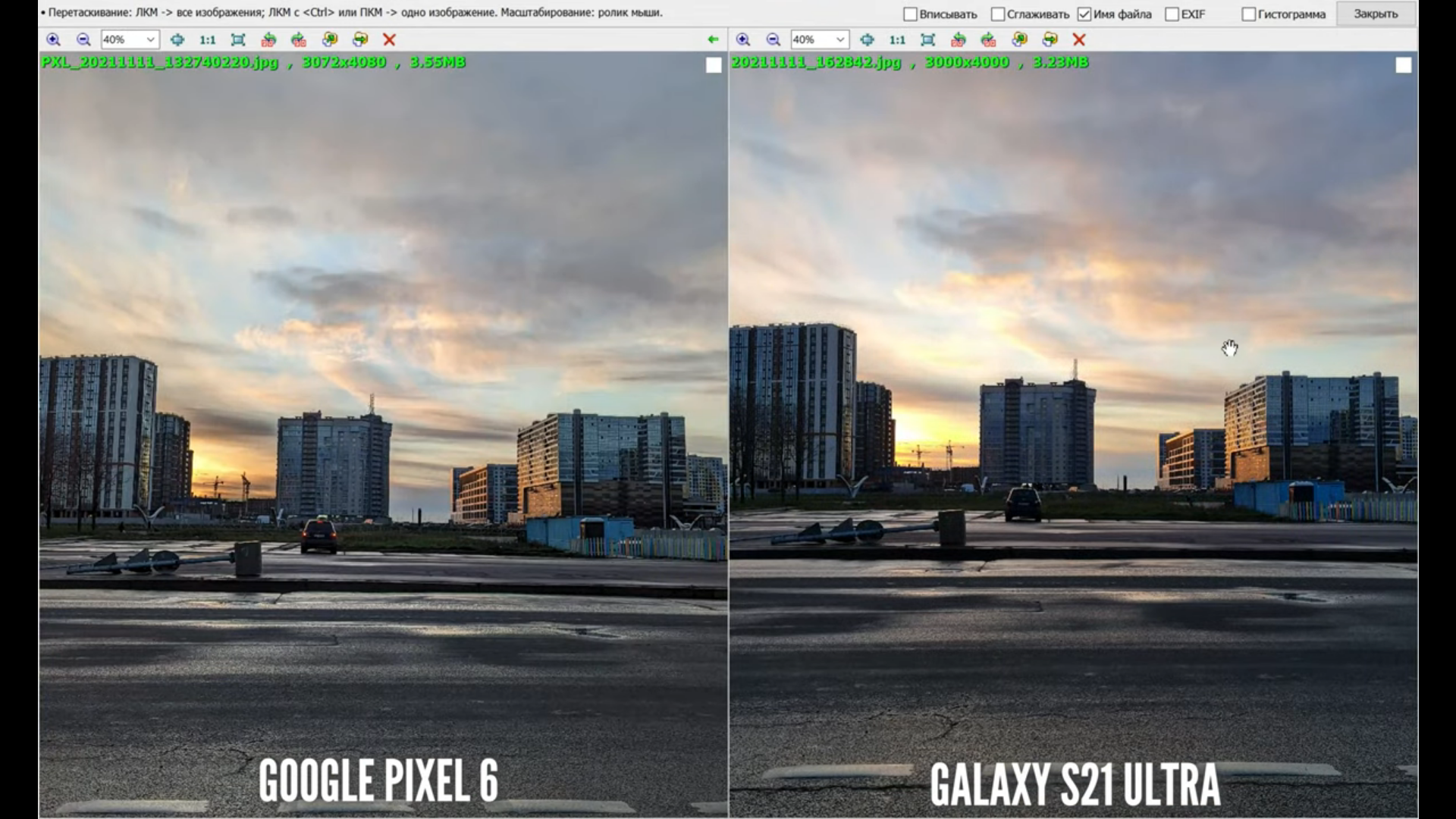Image resolution: width=1456 pixels, height=819 pixels.
Task: Zoom out on the right S21 Ultra image
Action: click(x=773, y=39)
